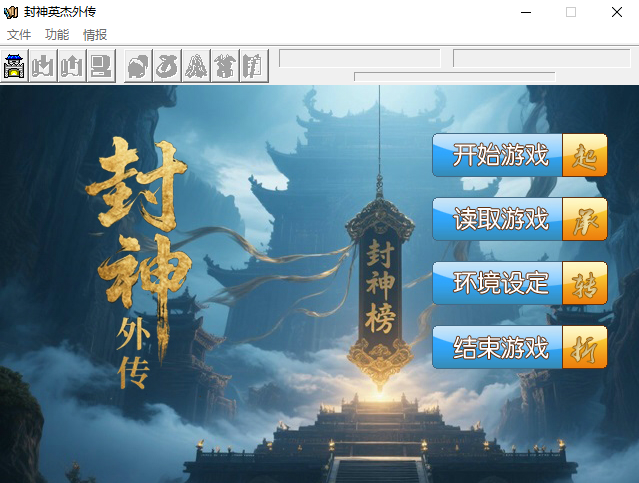
Task: Click the 读取游戏 button
Action: pos(520,219)
